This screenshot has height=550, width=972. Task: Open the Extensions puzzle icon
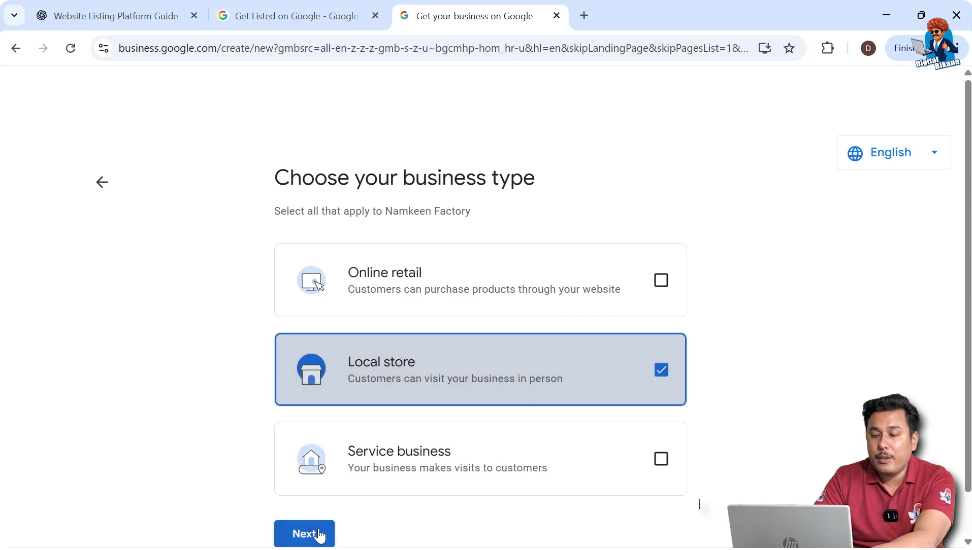point(828,48)
